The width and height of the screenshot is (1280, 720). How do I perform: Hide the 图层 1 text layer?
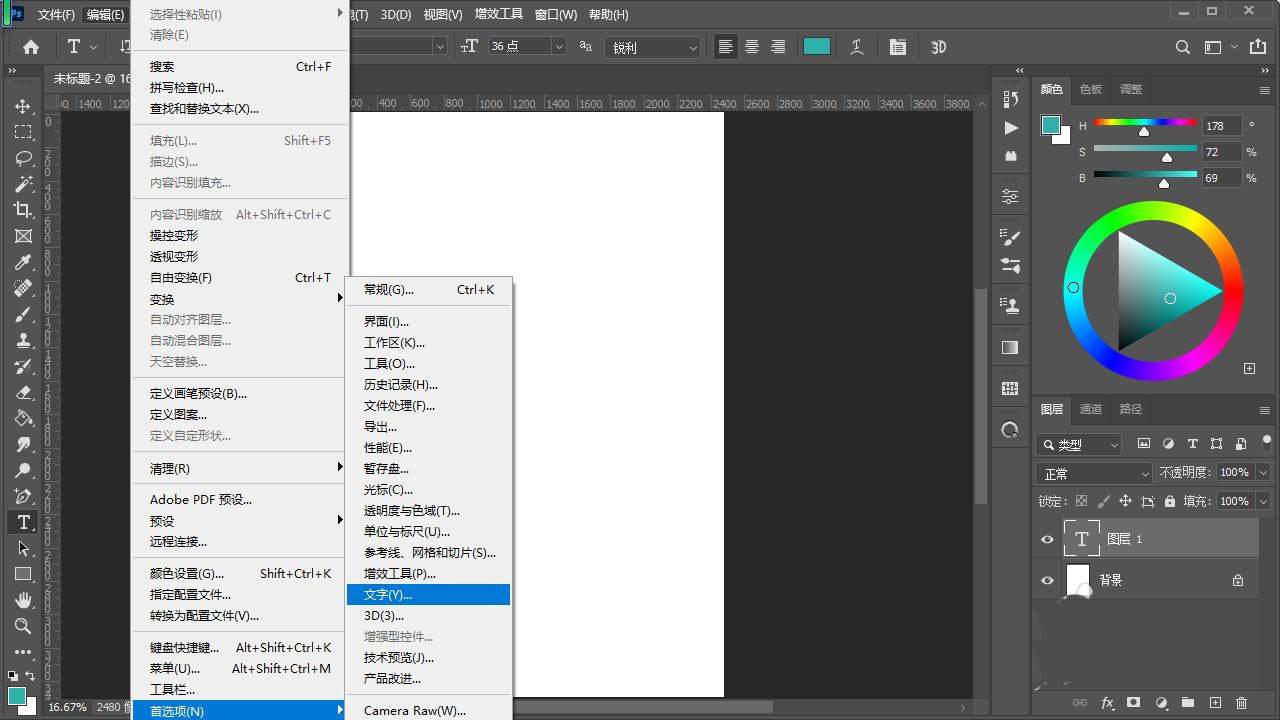(1047, 539)
